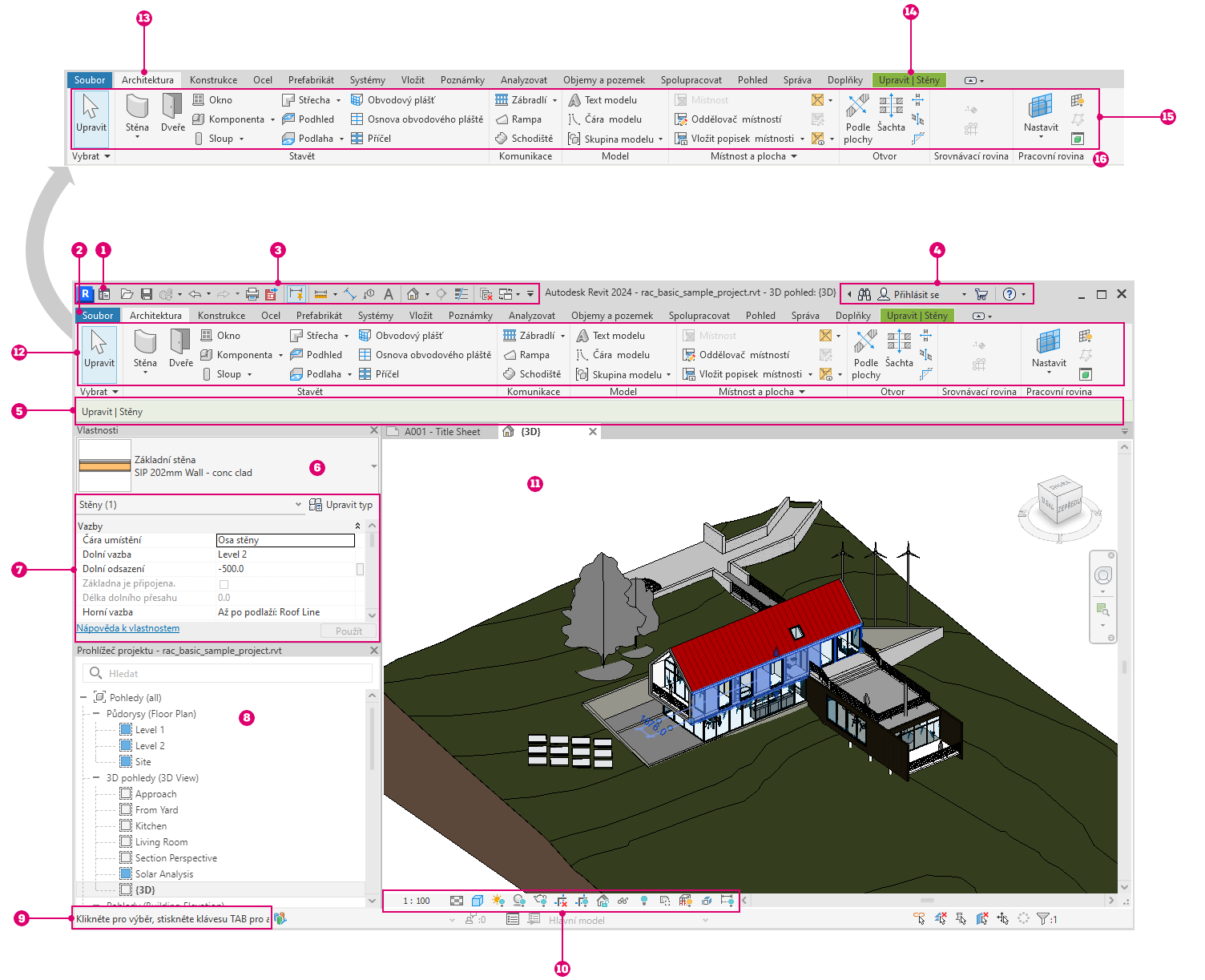This screenshot has height=980, width=1205.
Task: Open a file via the folder icon
Action: click(127, 294)
